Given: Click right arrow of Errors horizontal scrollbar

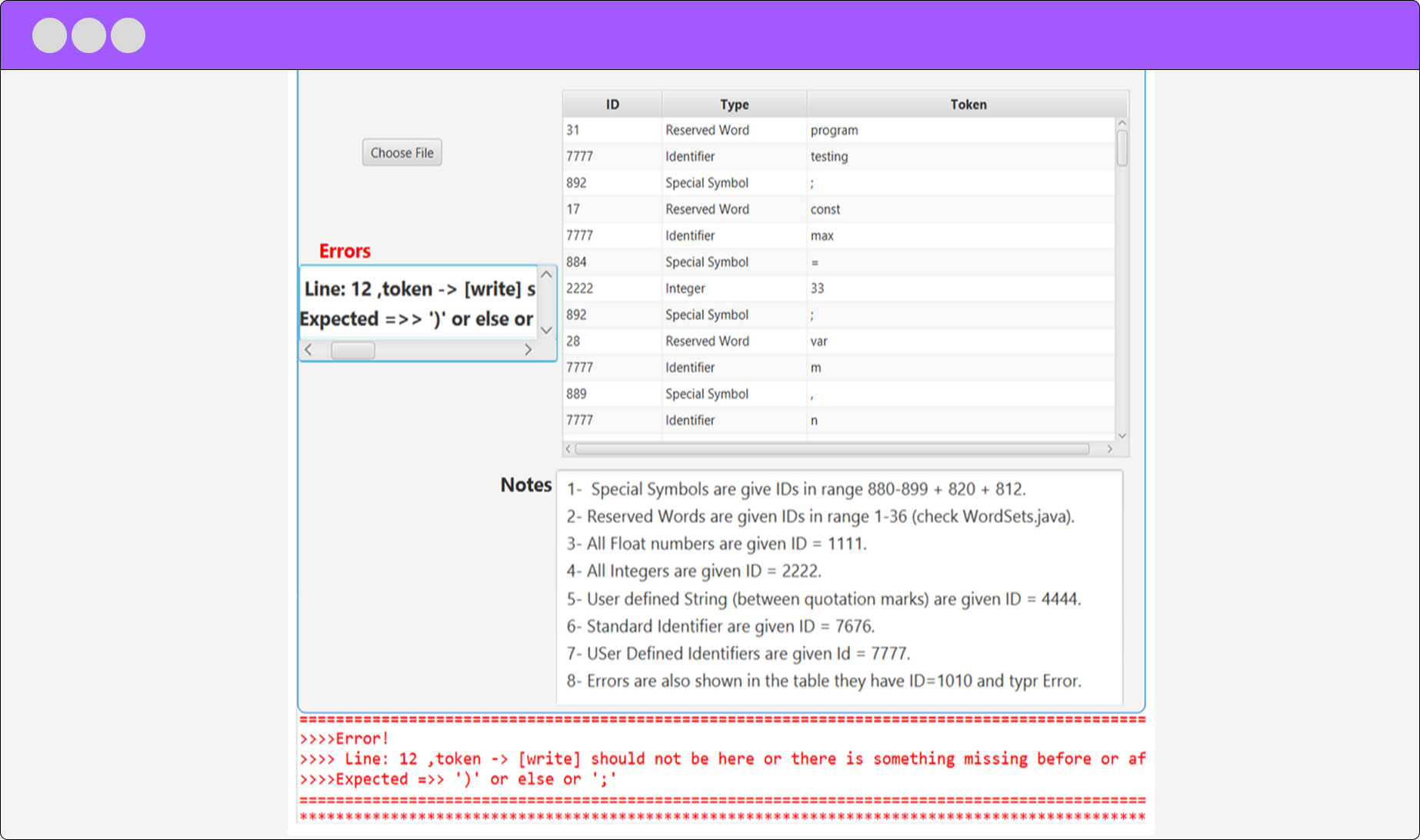Looking at the screenshot, I should click(528, 350).
